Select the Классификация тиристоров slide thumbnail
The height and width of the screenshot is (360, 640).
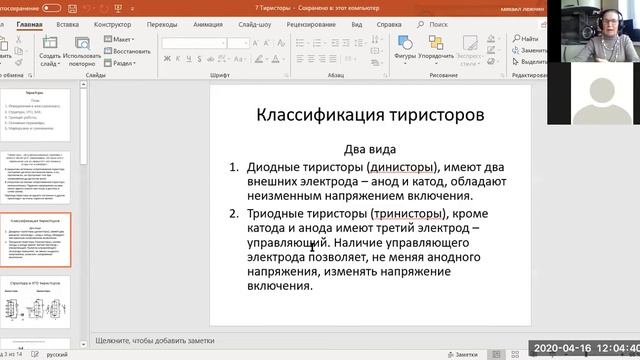[x=35, y=240]
